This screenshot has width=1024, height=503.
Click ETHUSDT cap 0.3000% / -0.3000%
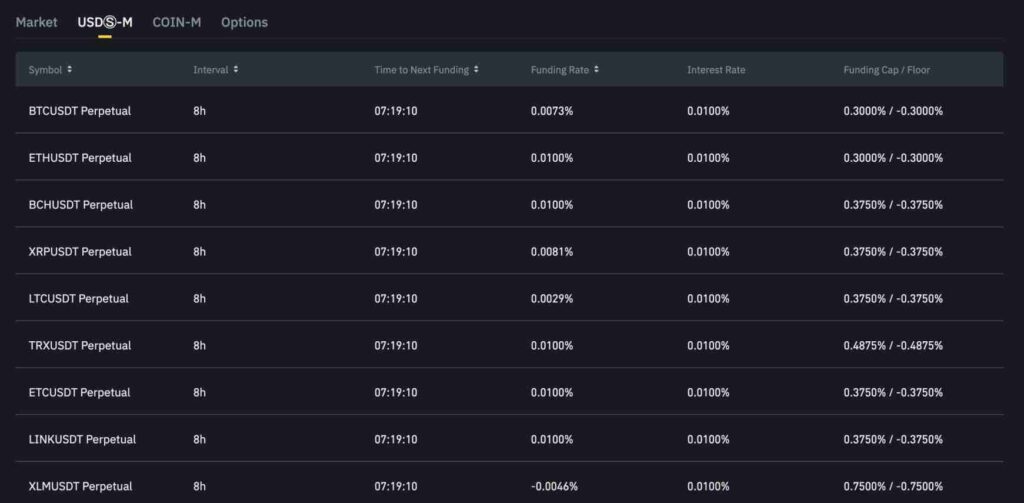click(893, 158)
